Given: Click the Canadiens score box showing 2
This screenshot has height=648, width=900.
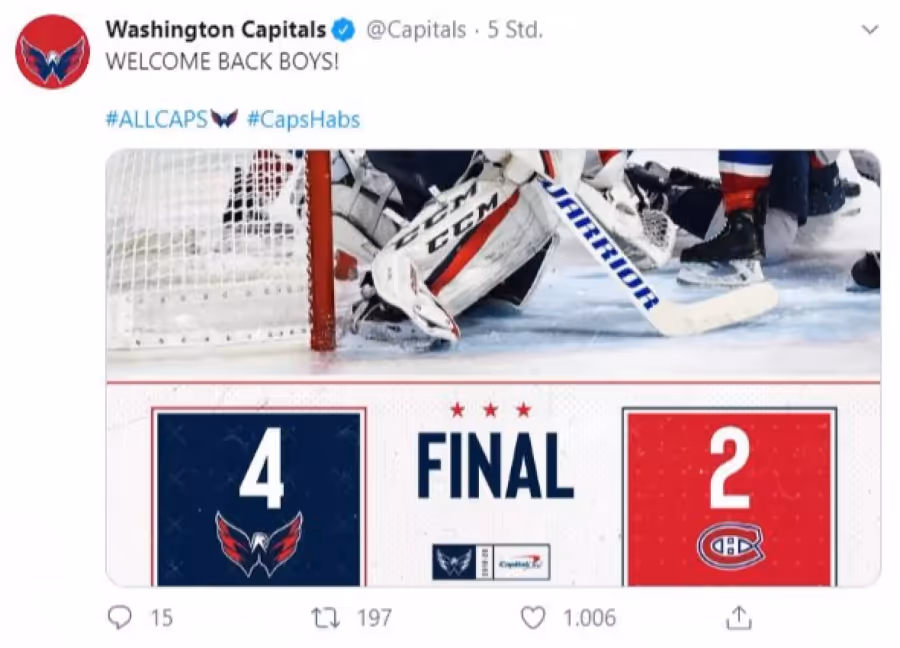Looking at the screenshot, I should (x=730, y=497).
